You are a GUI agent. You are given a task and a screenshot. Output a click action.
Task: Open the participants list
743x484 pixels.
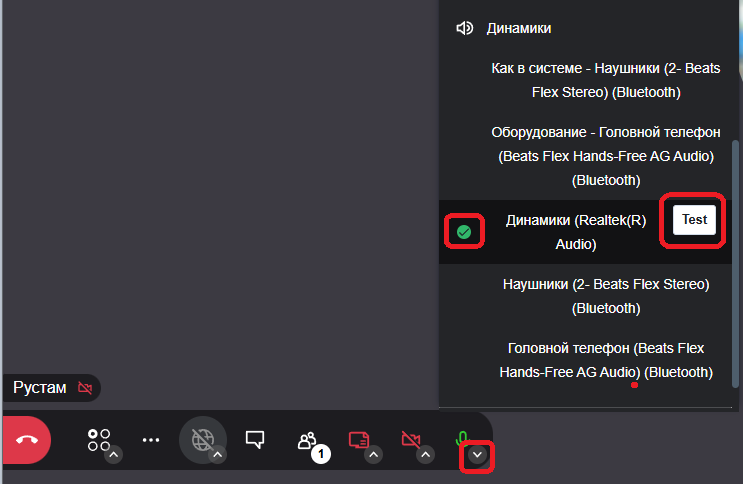pyautogui.click(x=307, y=439)
